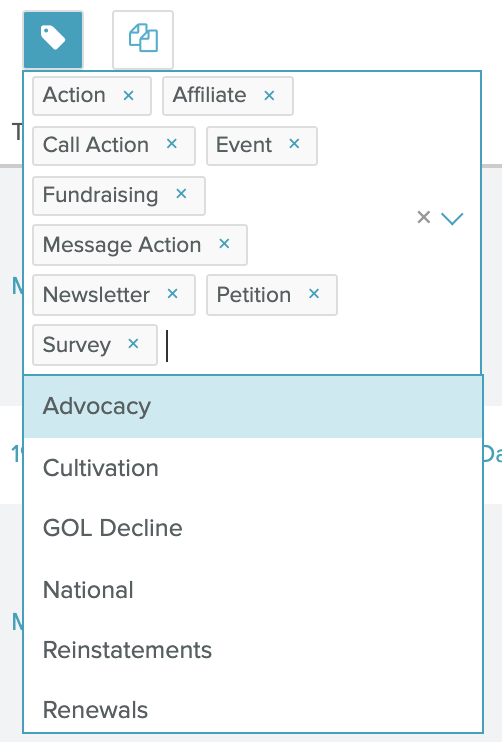The height and width of the screenshot is (754, 502).
Task: Pick Reinstatements from dropdown options
Action: point(253,650)
